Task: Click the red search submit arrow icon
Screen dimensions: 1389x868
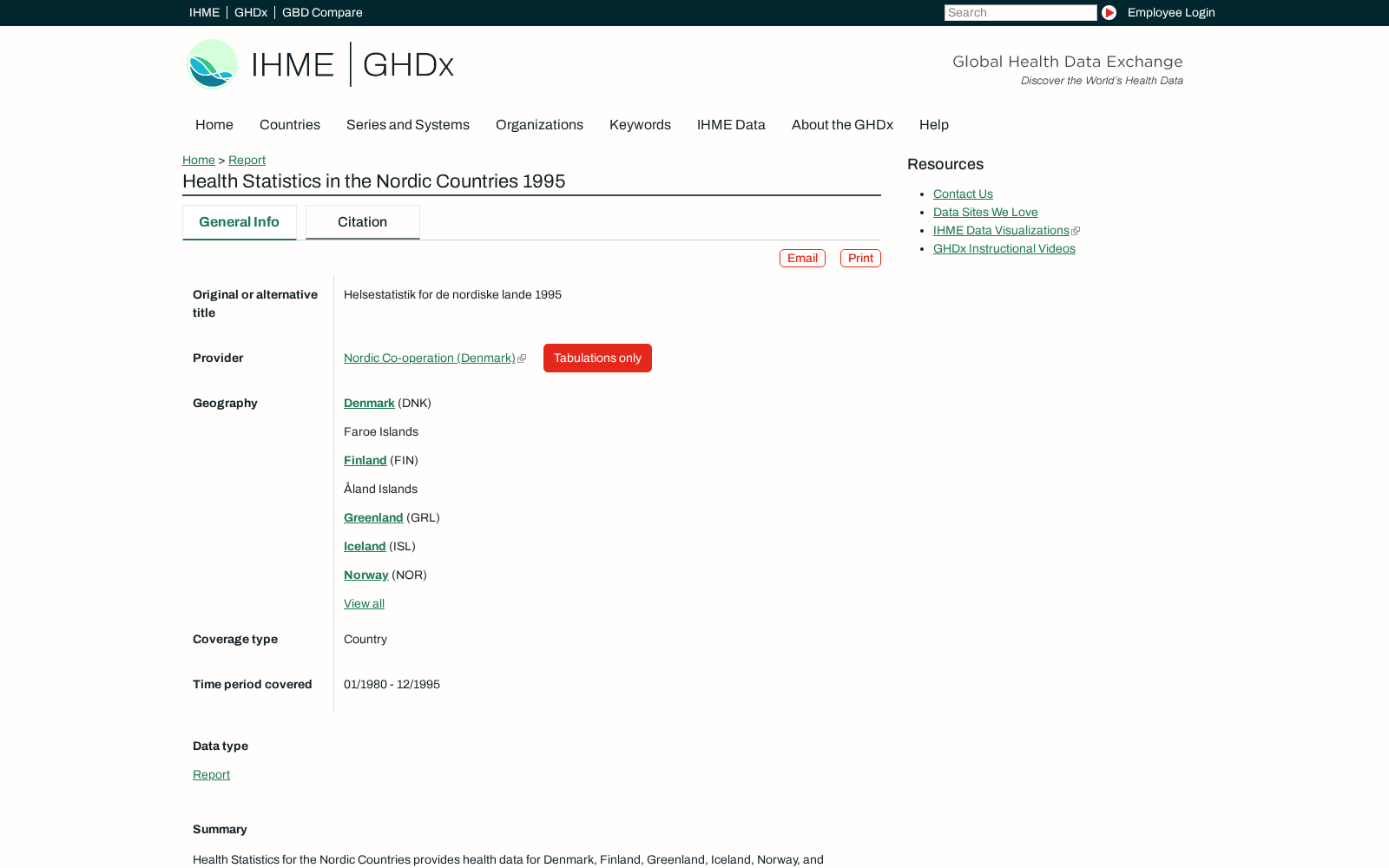Action: coord(1109,12)
